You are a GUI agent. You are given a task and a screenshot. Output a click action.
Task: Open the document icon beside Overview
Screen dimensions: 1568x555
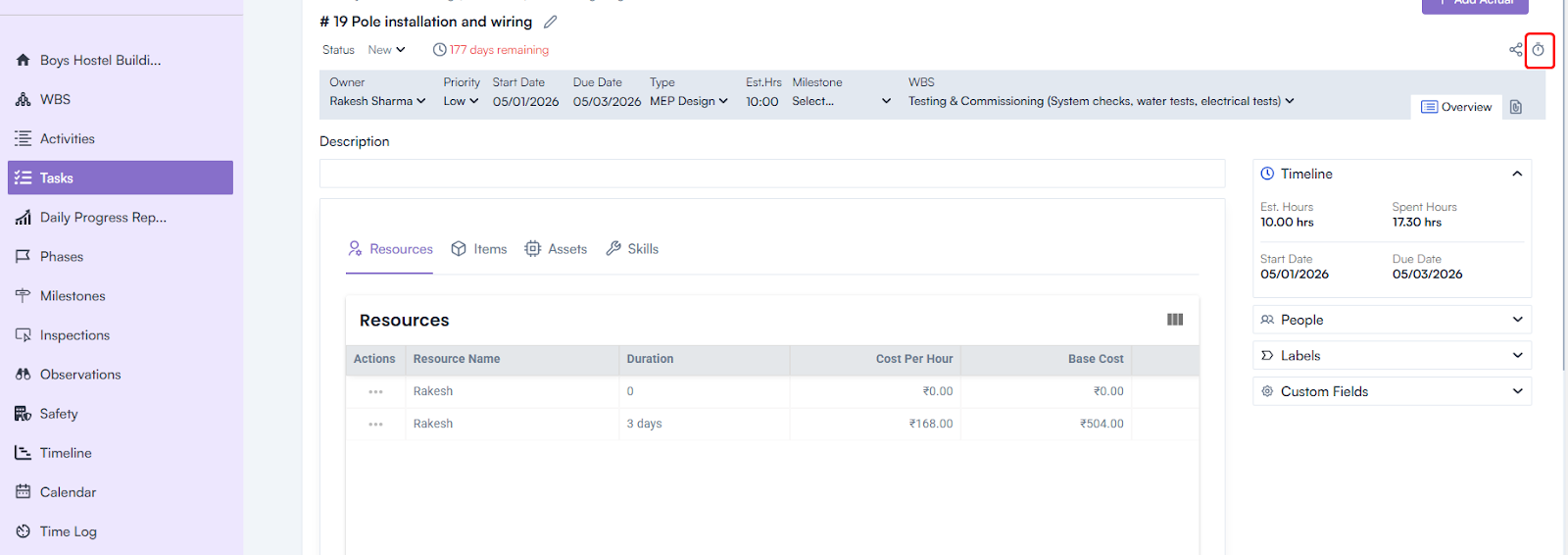point(1516,107)
